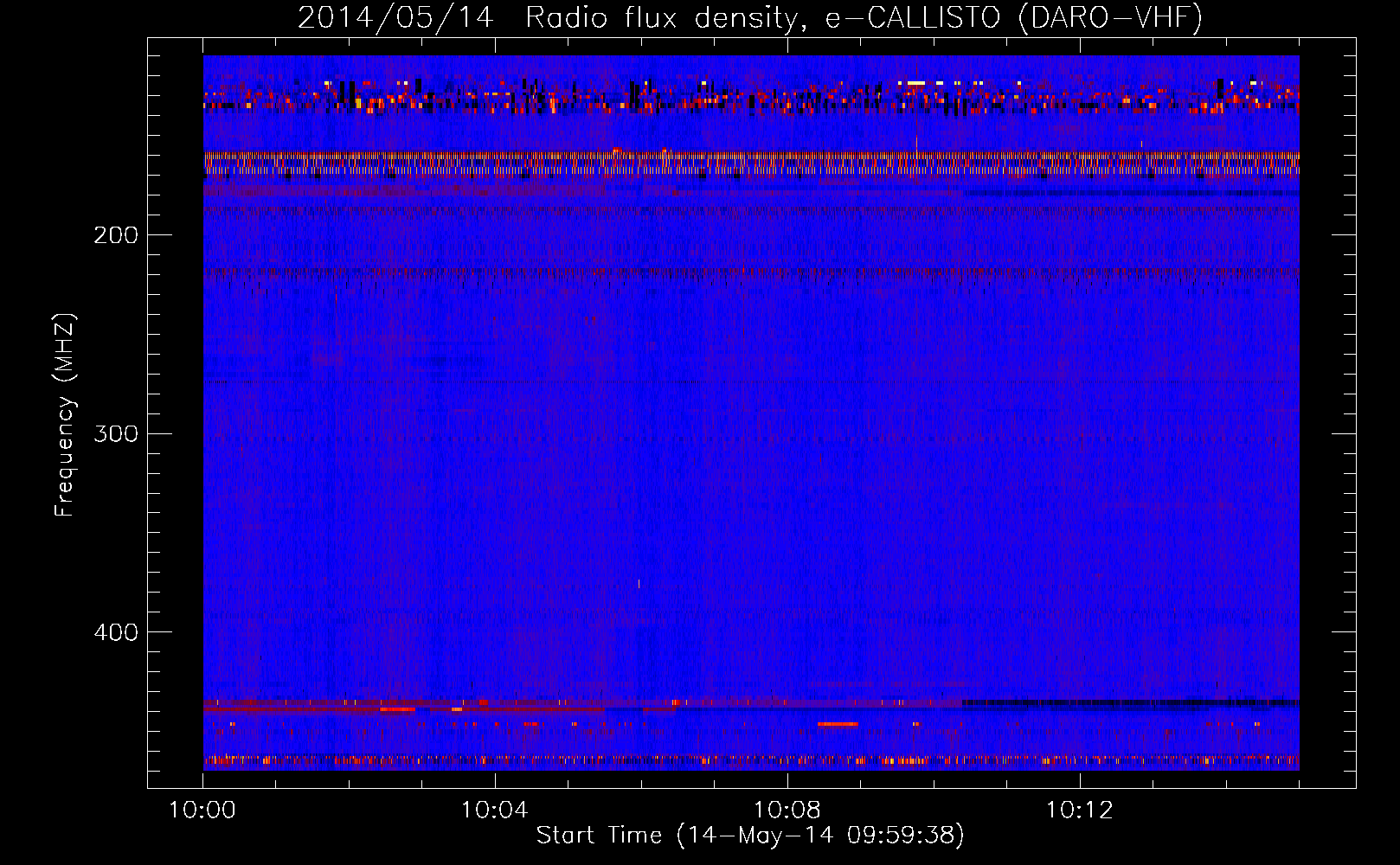The width and height of the screenshot is (1400, 865).
Task: Click the 10:08 time axis label
Action: (787, 811)
